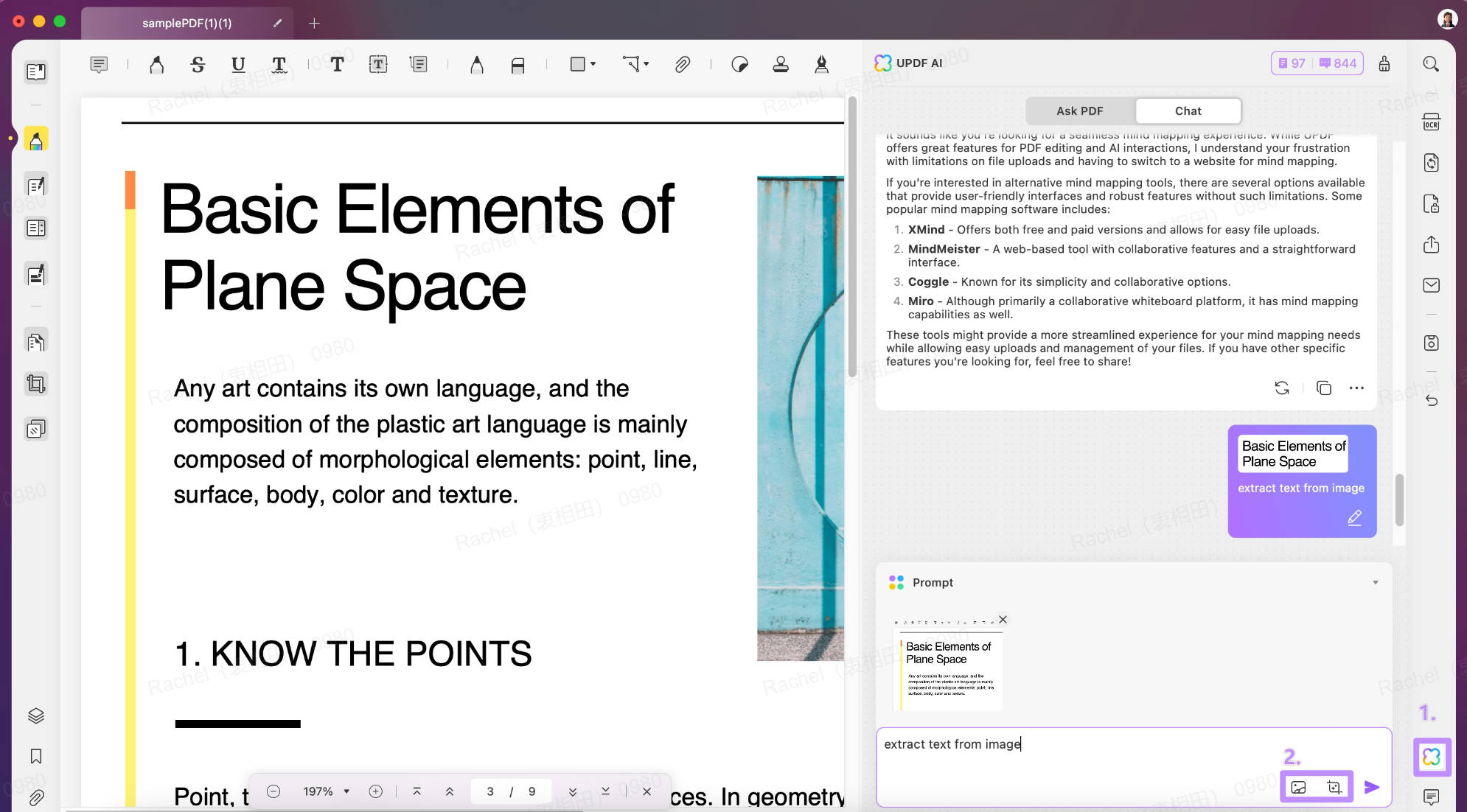Viewport: 1467px width, 812px height.
Task: Capture a screenshot for chat
Action: [x=1334, y=788]
